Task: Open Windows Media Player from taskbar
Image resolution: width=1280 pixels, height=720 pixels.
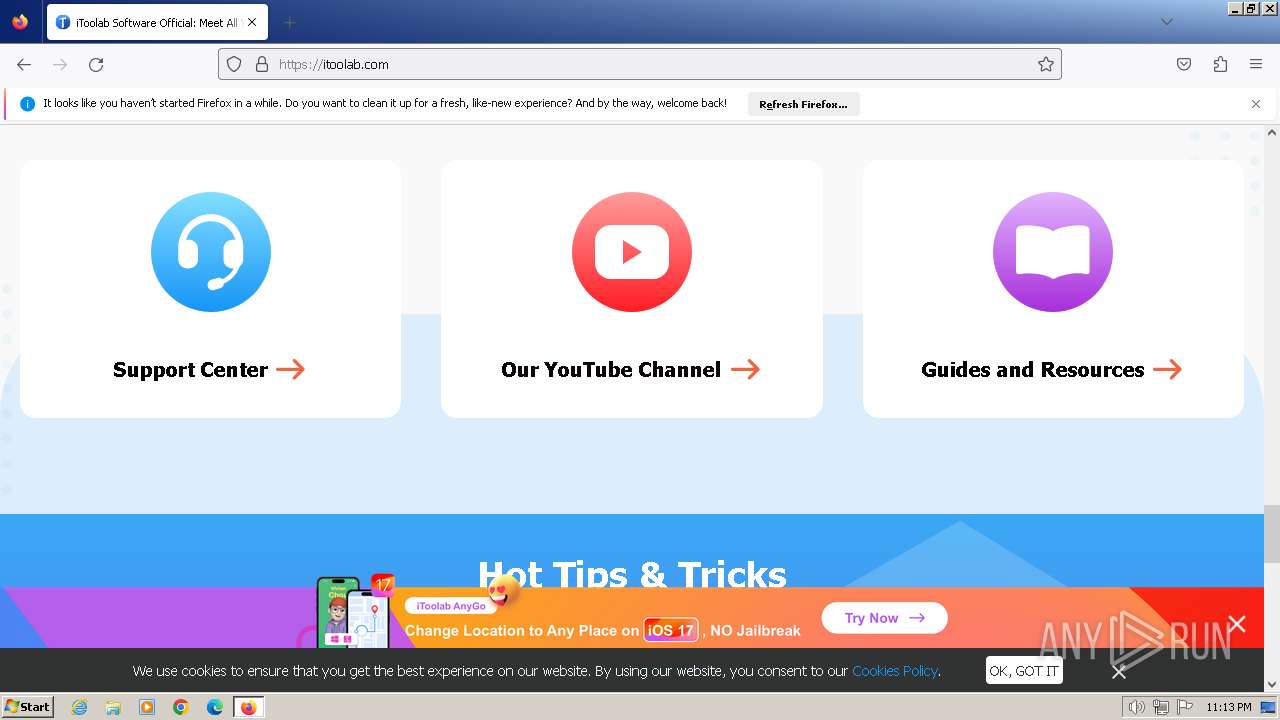Action: [x=147, y=707]
